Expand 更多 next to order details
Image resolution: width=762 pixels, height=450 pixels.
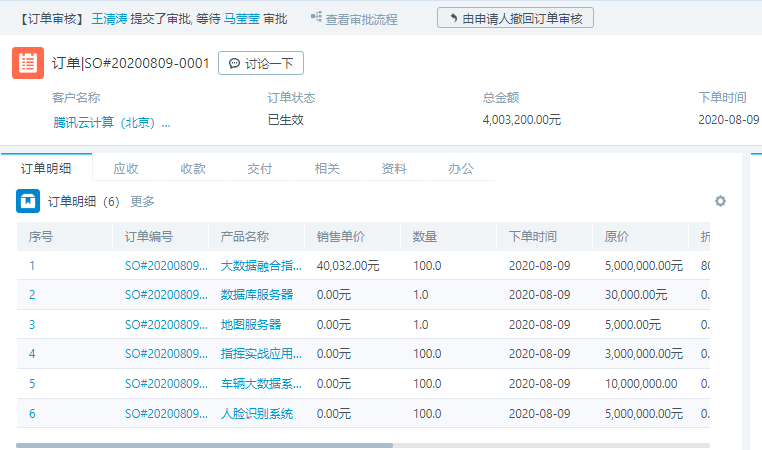[x=142, y=201]
